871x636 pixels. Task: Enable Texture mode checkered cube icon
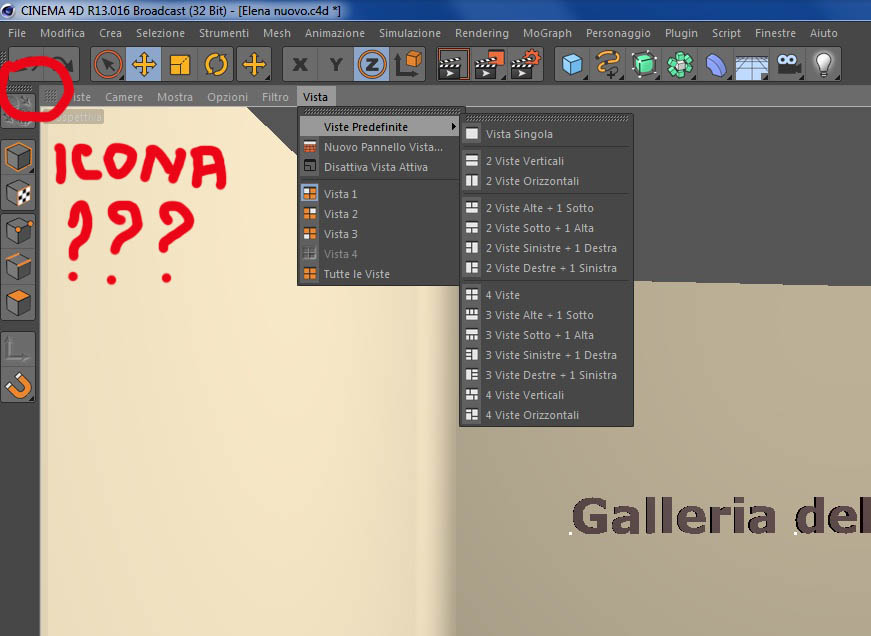(x=18, y=193)
